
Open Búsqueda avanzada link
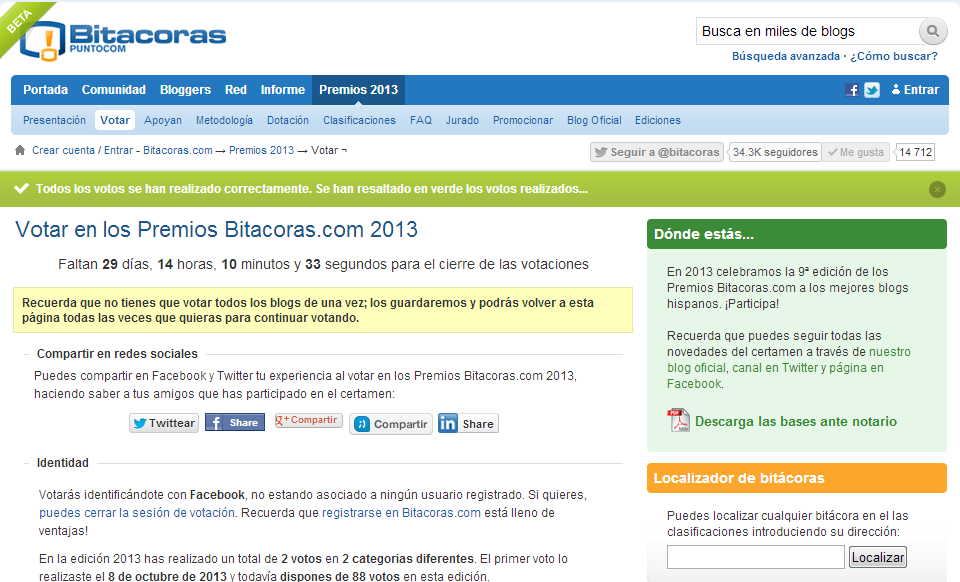[x=786, y=56]
